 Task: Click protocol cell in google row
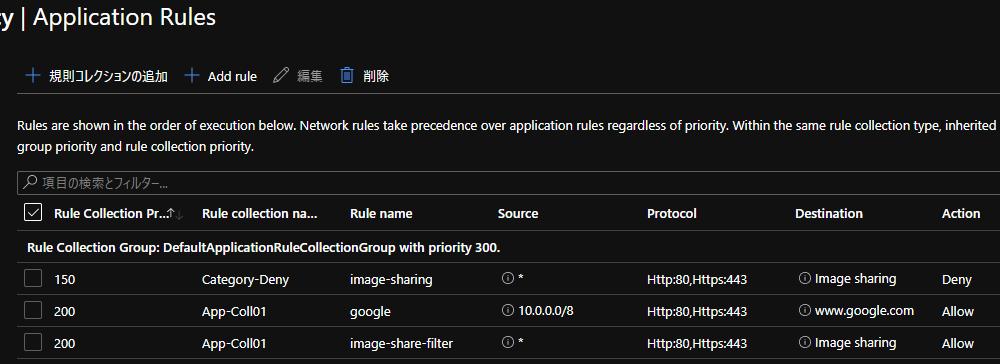point(697,311)
